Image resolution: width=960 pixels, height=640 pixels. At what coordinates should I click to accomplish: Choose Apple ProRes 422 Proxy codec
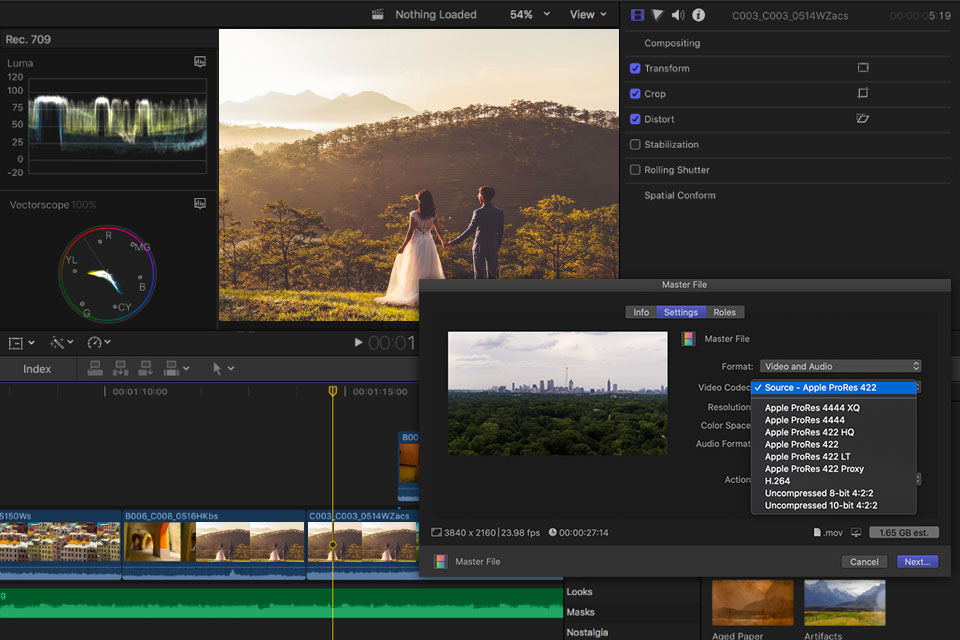click(834, 469)
